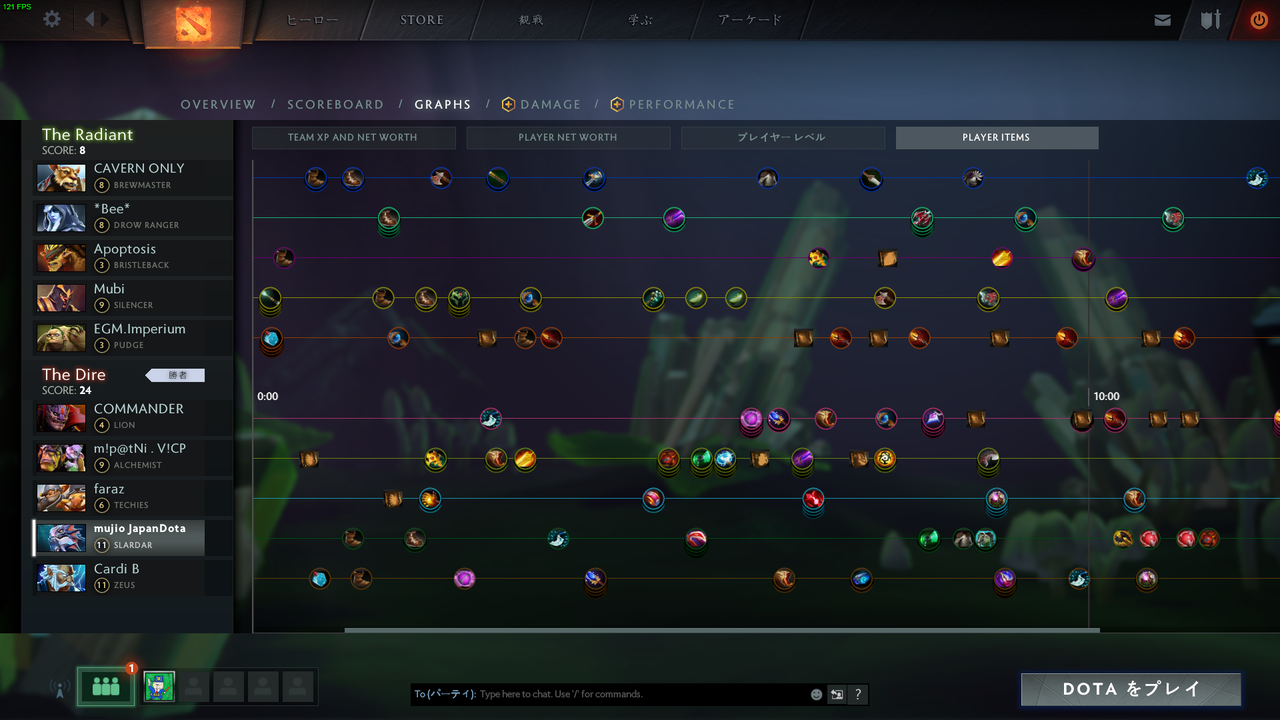Switch to the SCOREBOARD tab
1280x720 pixels.
[335, 104]
